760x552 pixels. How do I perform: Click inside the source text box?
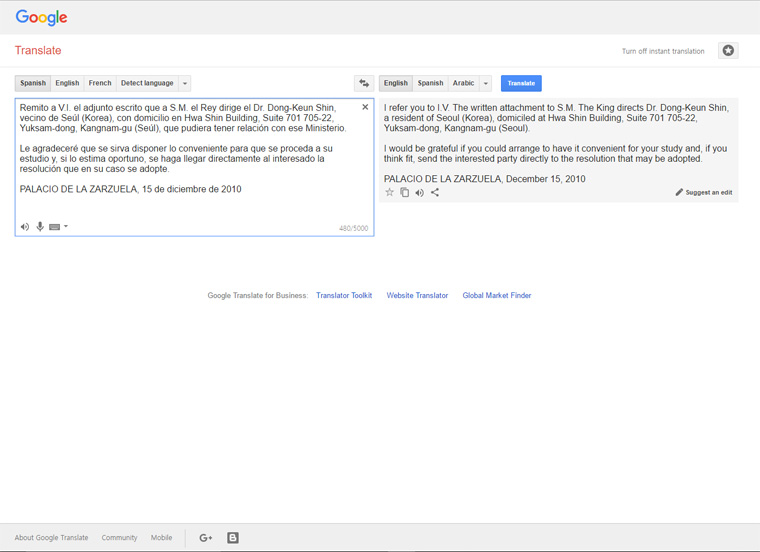pos(194,167)
